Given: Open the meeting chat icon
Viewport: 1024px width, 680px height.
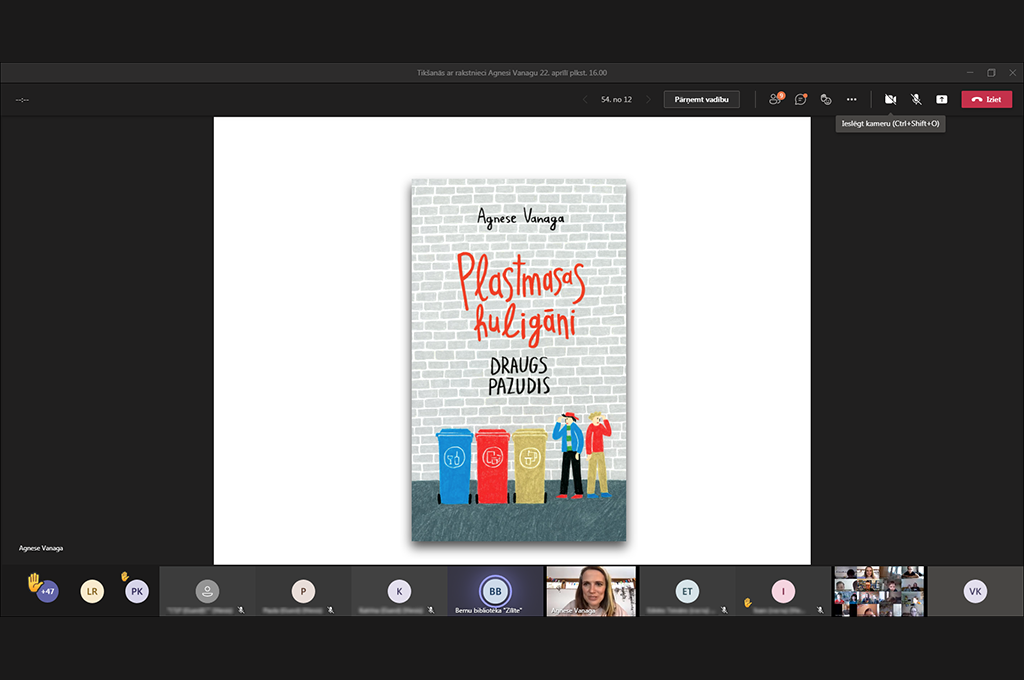Looking at the screenshot, I should [801, 99].
